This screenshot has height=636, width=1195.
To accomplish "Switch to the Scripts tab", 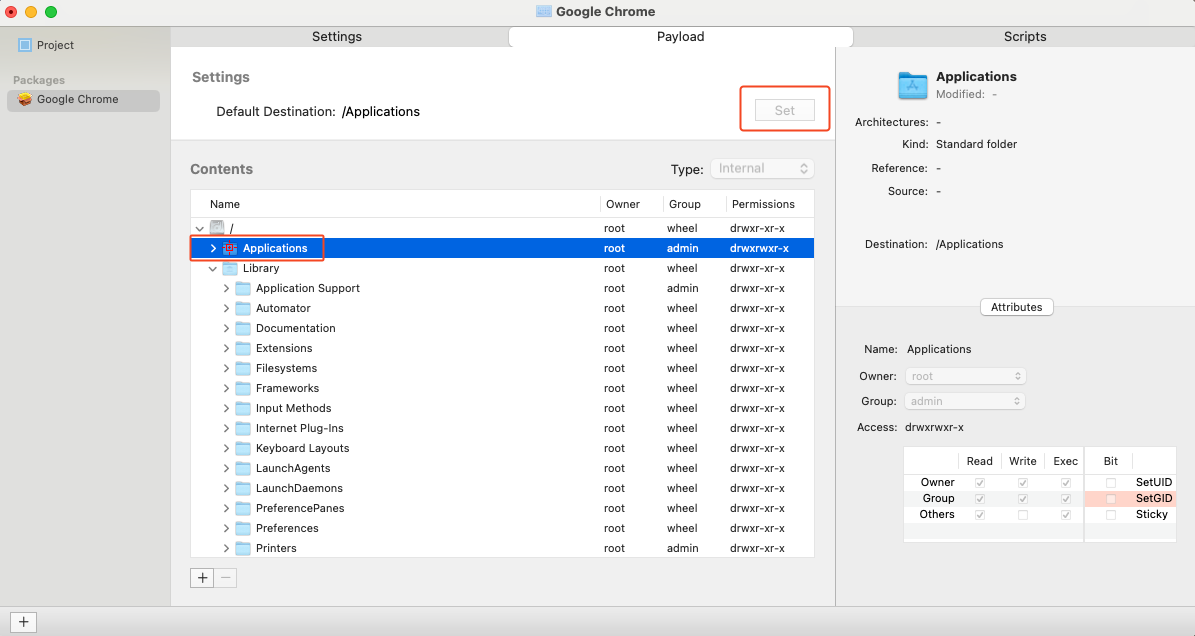I will click(x=1025, y=37).
